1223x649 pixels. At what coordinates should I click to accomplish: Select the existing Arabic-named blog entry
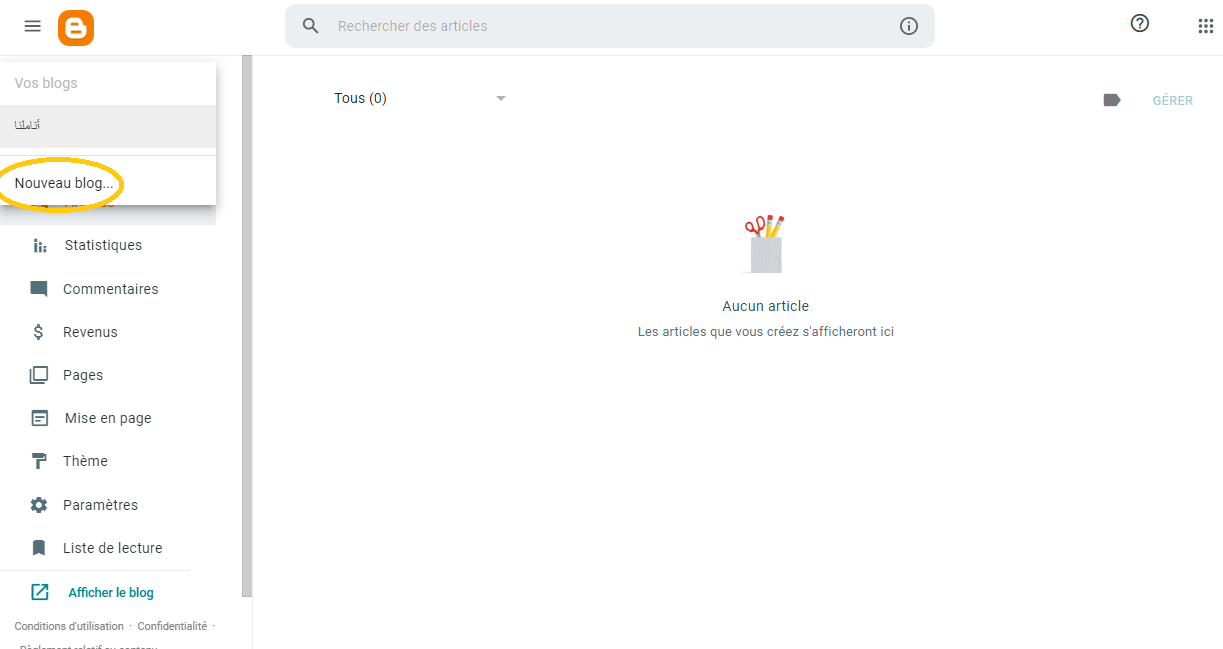coord(108,126)
